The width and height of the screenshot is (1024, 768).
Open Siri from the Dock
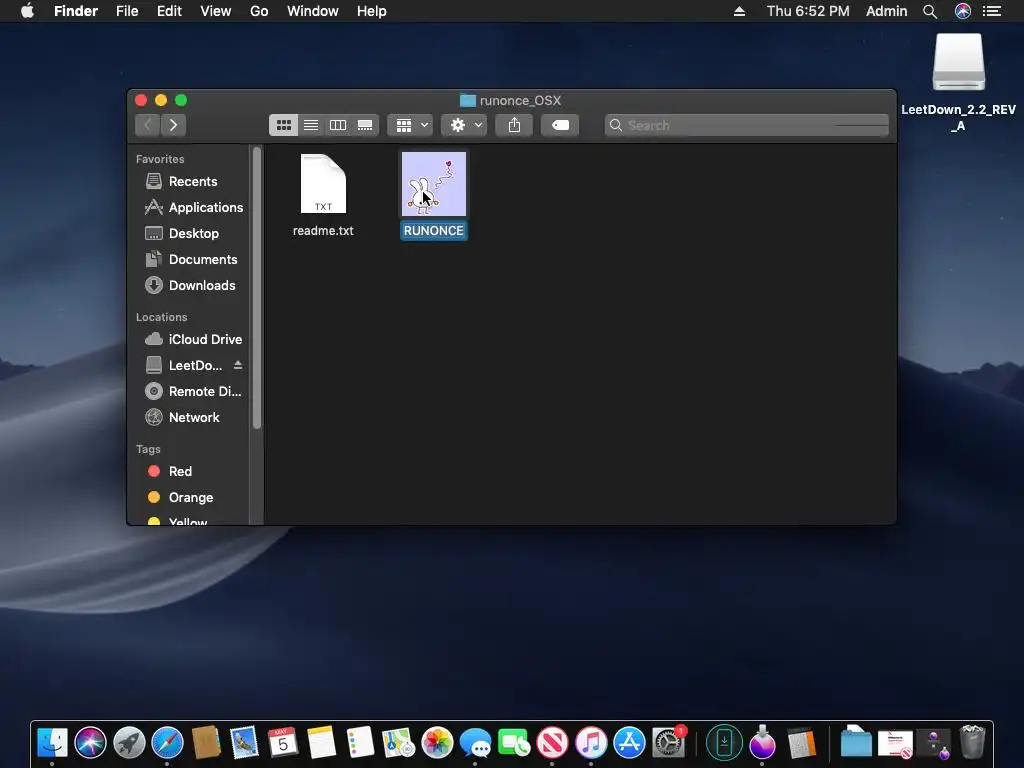coord(90,743)
